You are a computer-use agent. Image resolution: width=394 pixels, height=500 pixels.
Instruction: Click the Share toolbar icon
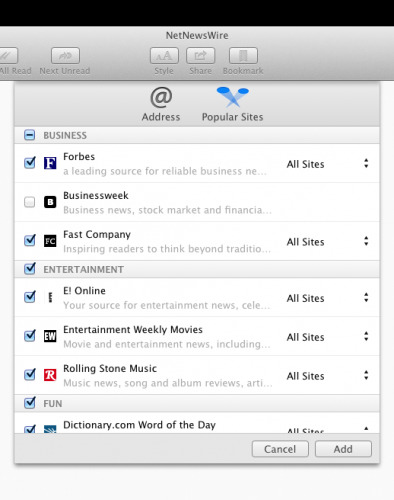click(x=200, y=56)
